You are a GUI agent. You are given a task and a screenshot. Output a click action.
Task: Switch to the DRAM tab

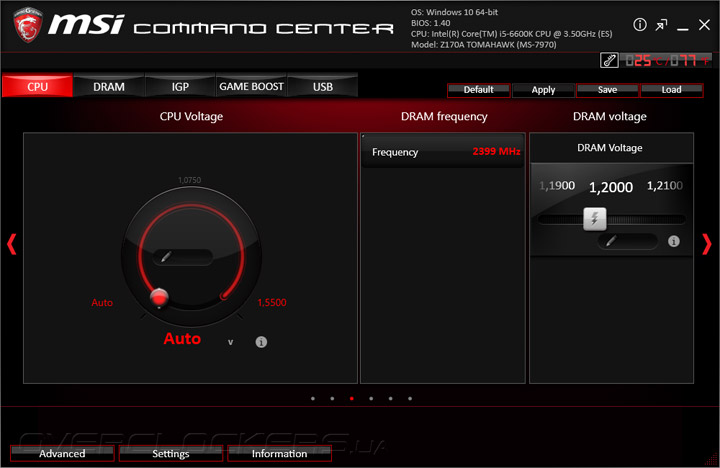pyautogui.click(x=109, y=86)
